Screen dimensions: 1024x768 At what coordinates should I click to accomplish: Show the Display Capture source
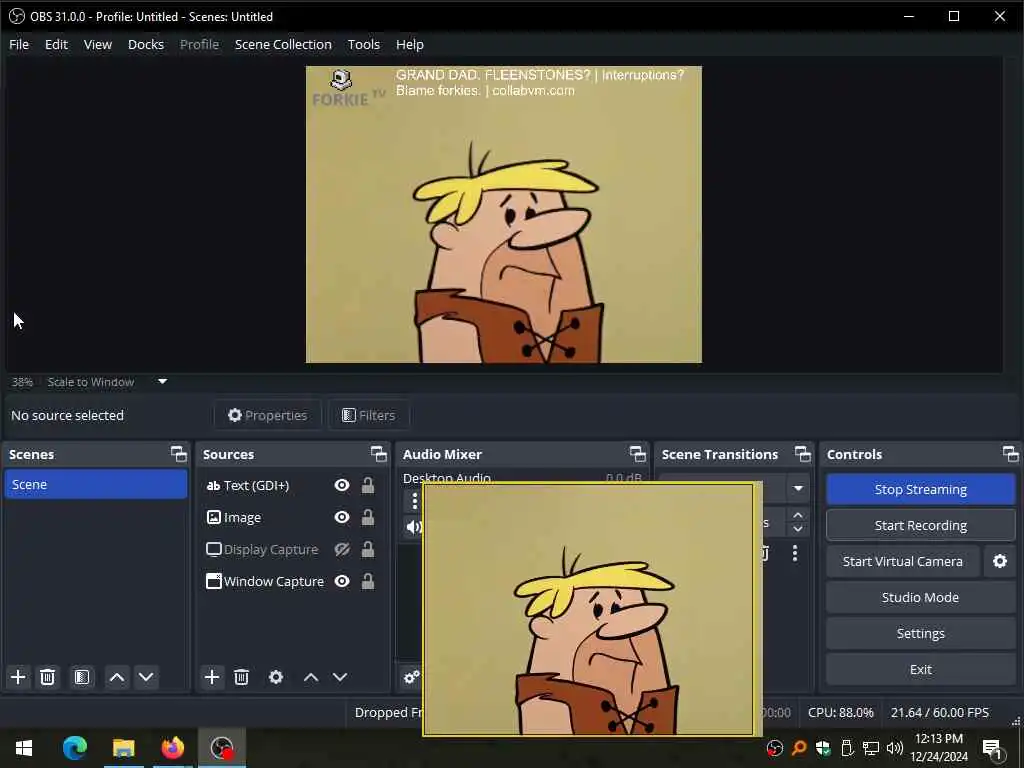coord(342,549)
